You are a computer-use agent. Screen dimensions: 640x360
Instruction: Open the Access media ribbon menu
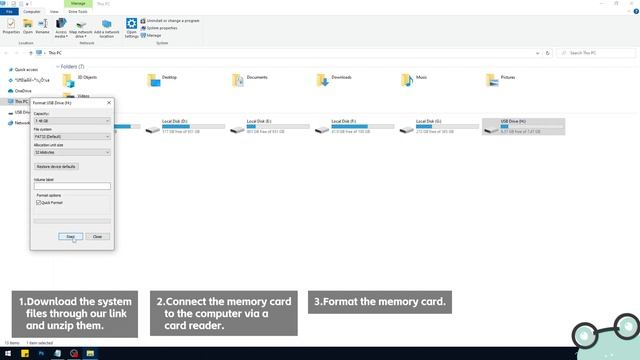point(61,28)
